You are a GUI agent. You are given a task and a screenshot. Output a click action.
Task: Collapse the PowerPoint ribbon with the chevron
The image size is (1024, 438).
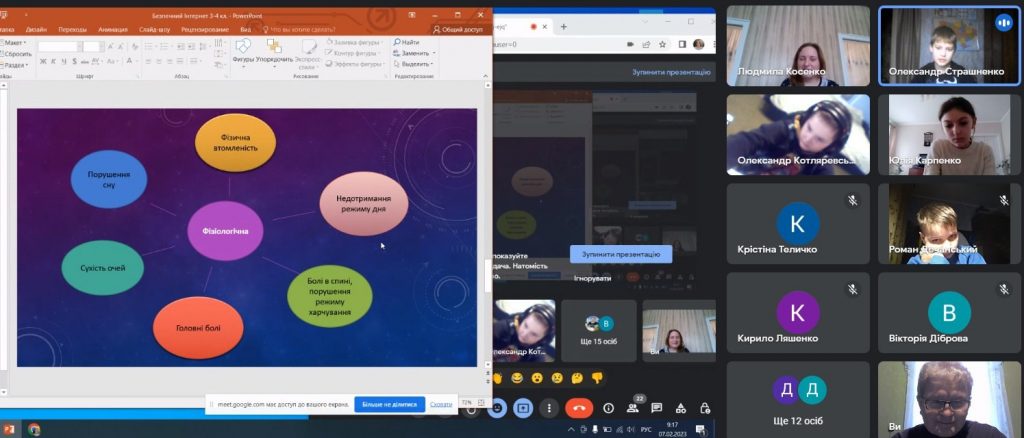tap(486, 76)
